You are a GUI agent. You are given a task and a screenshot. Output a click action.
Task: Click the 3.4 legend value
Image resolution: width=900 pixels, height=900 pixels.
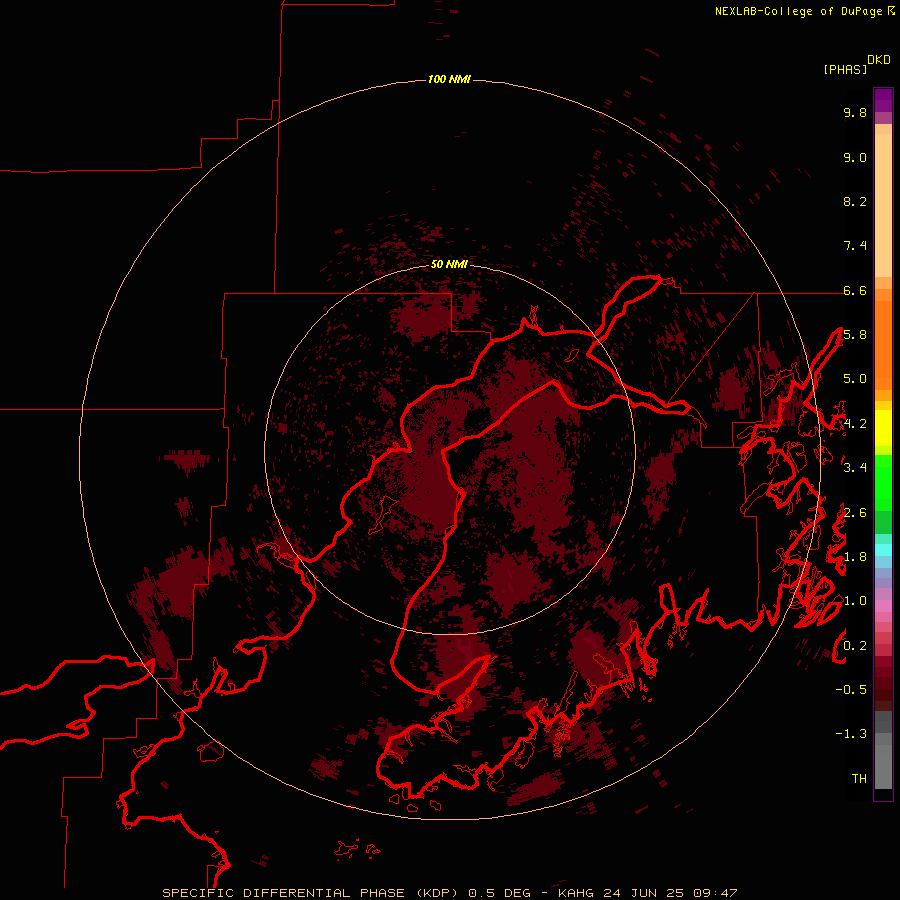click(x=855, y=468)
